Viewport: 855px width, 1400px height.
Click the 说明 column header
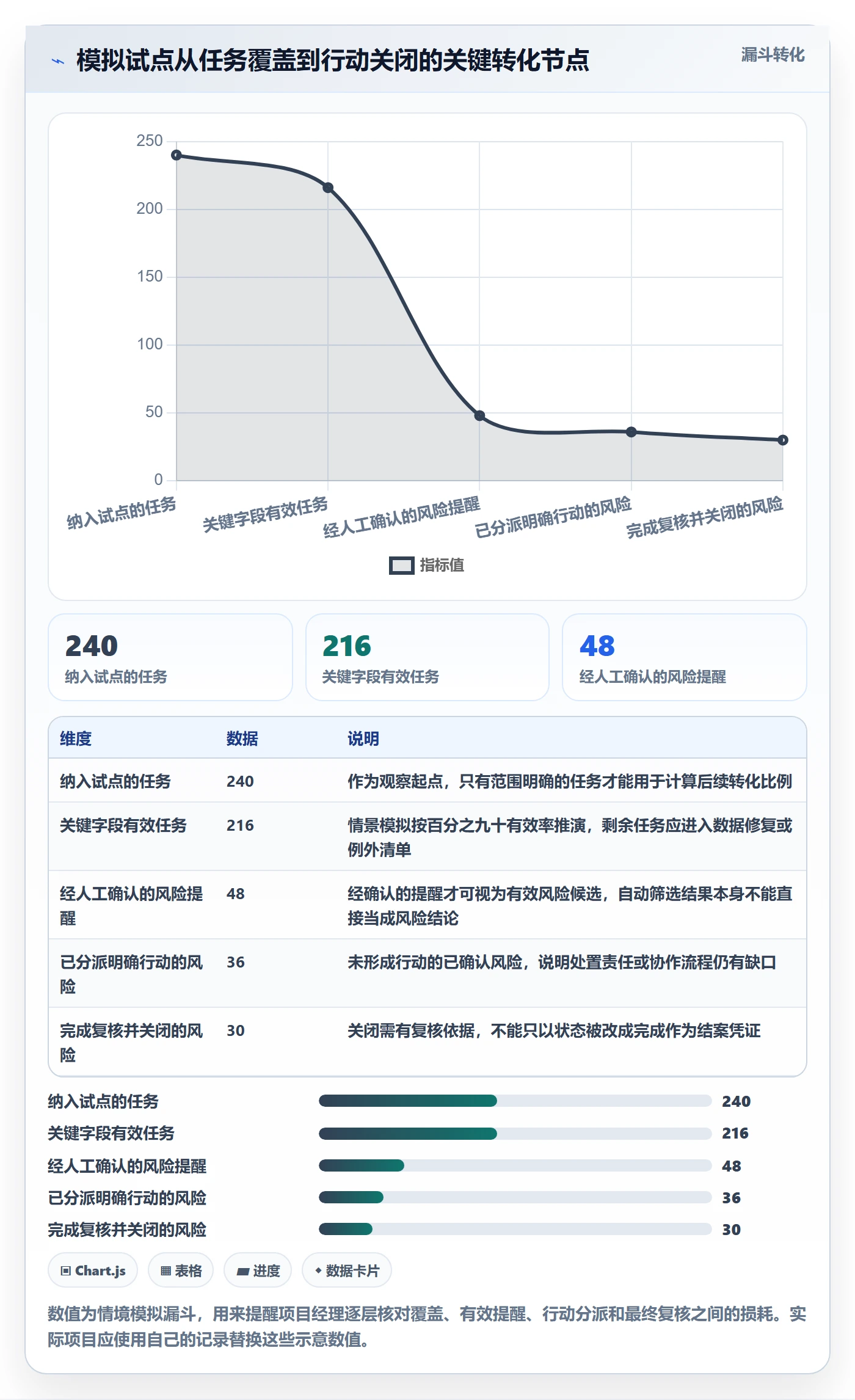(x=363, y=738)
